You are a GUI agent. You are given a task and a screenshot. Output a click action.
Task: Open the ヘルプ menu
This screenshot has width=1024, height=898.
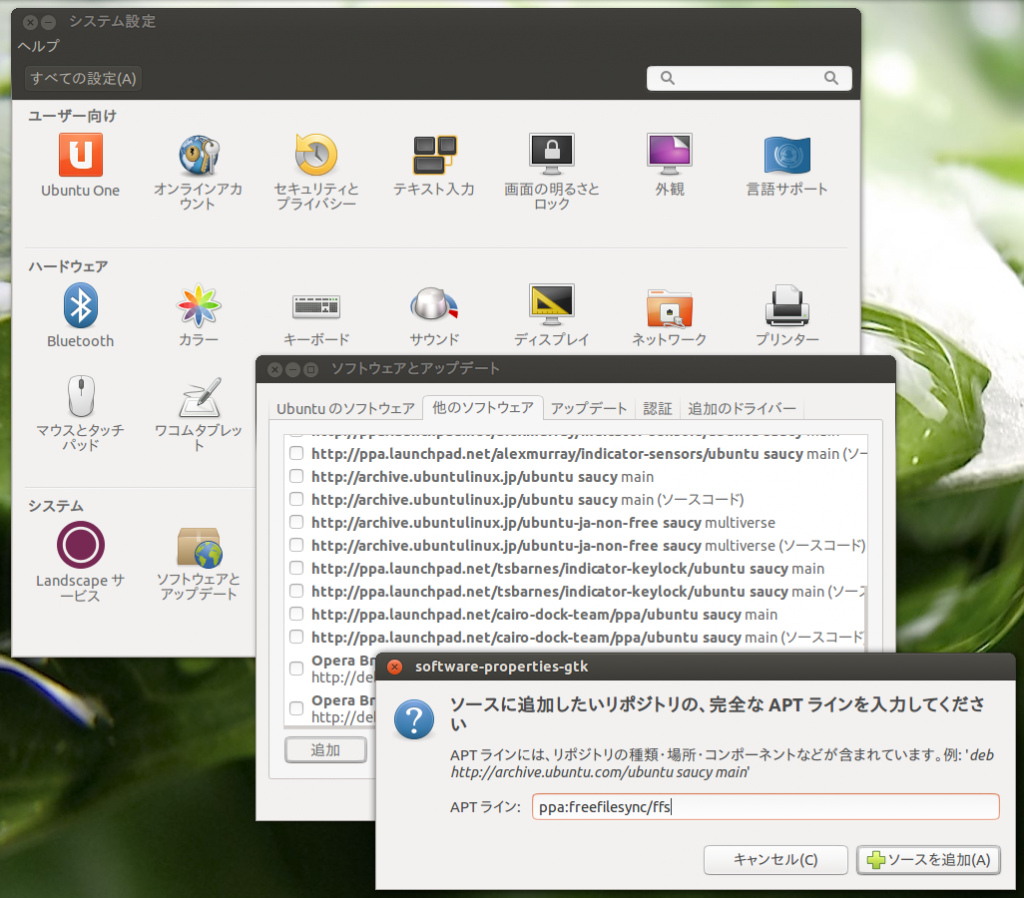[x=38, y=46]
